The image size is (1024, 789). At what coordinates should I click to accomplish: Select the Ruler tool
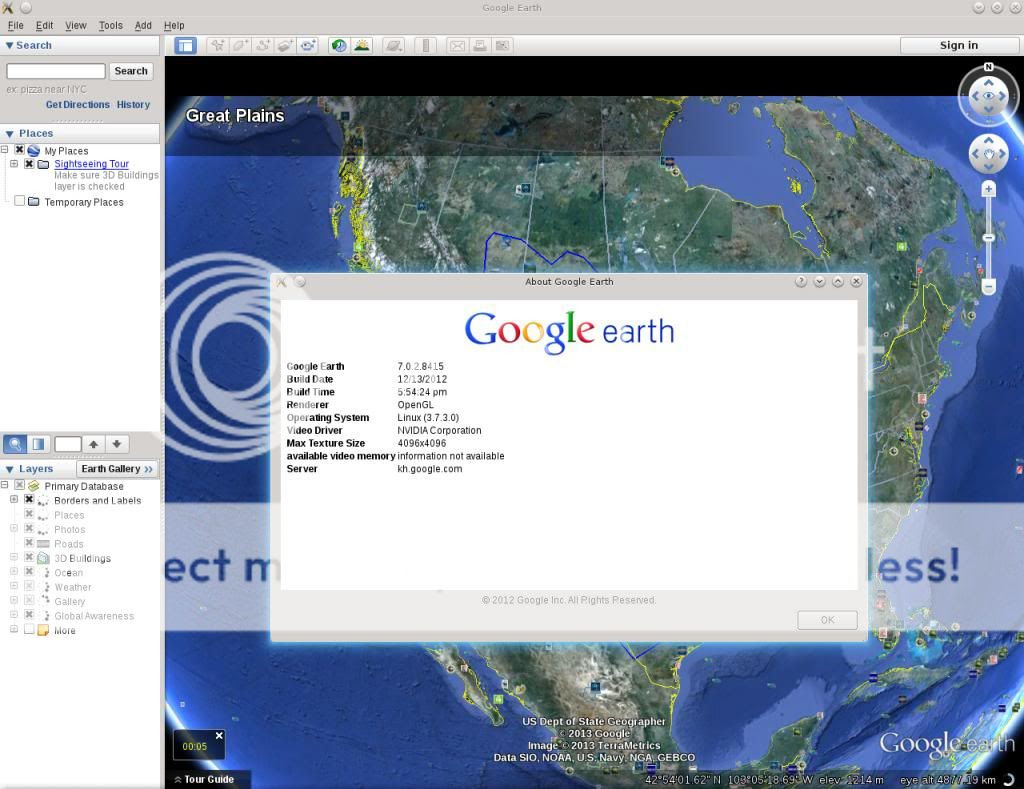[425, 46]
